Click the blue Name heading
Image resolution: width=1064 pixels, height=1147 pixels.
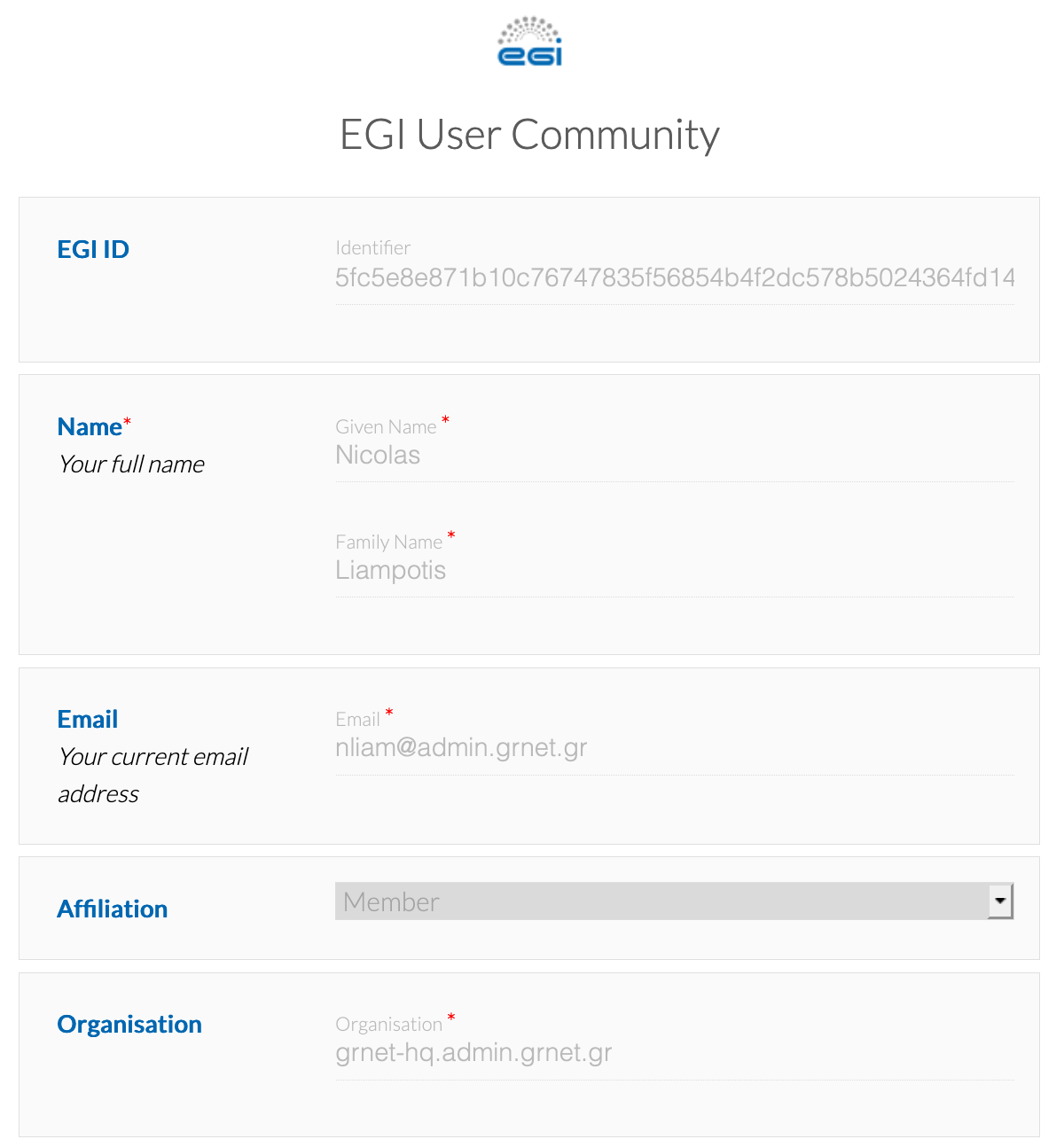point(89,426)
